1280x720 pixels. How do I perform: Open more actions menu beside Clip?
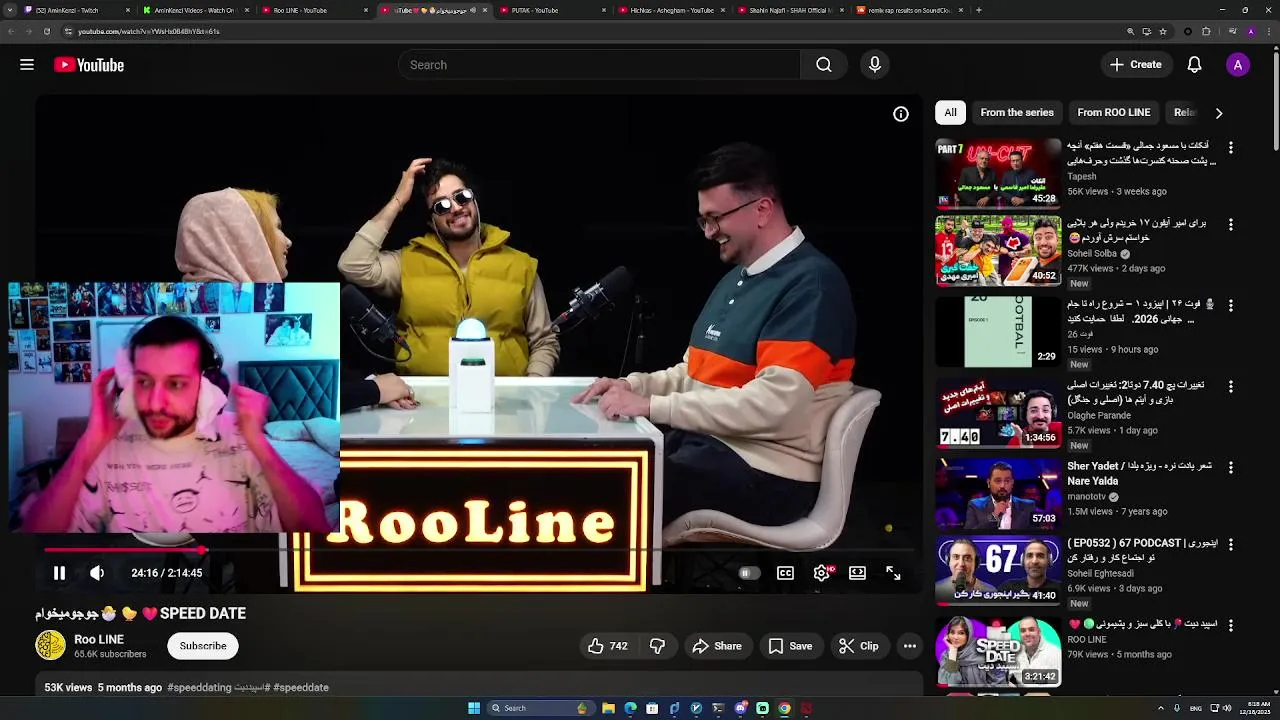point(910,646)
